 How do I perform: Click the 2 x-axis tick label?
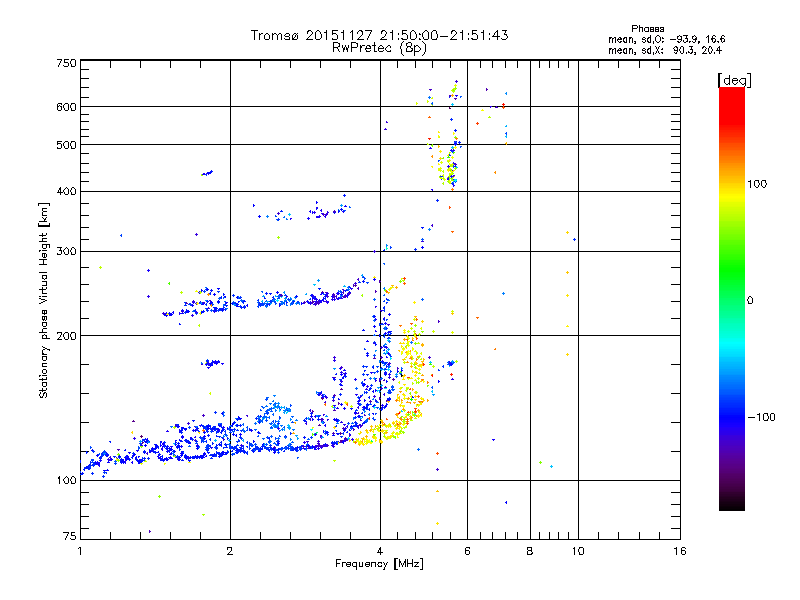230,551
